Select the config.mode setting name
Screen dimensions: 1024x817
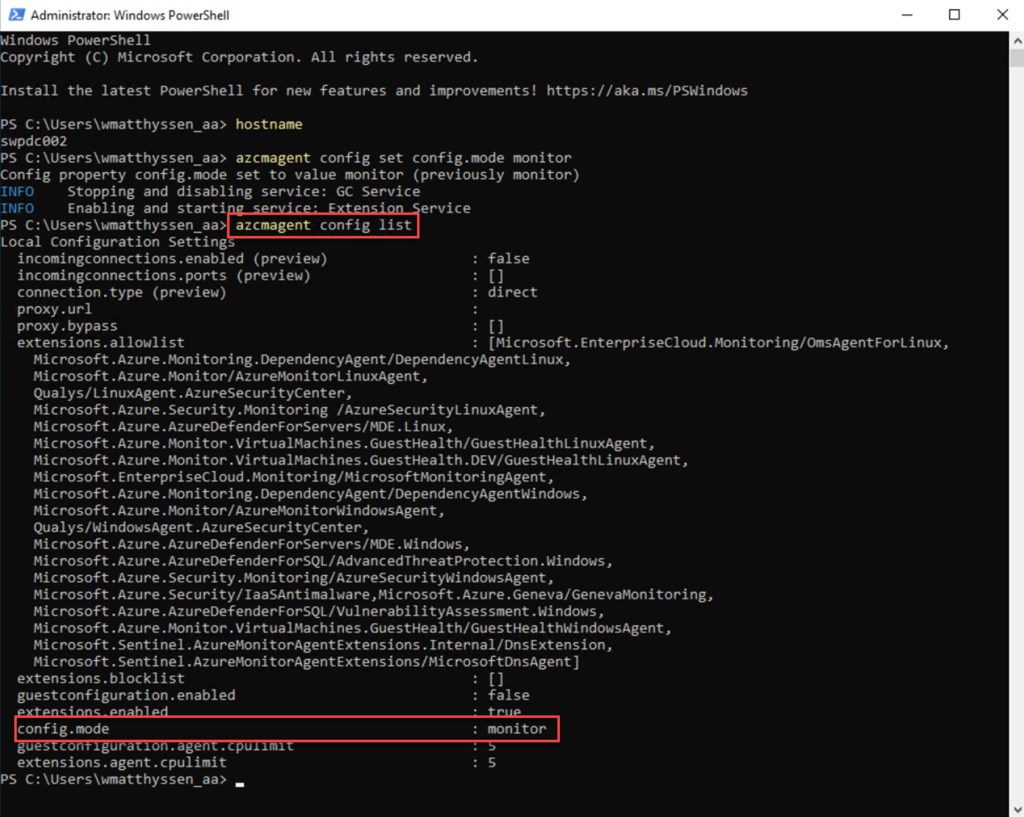(x=63, y=729)
